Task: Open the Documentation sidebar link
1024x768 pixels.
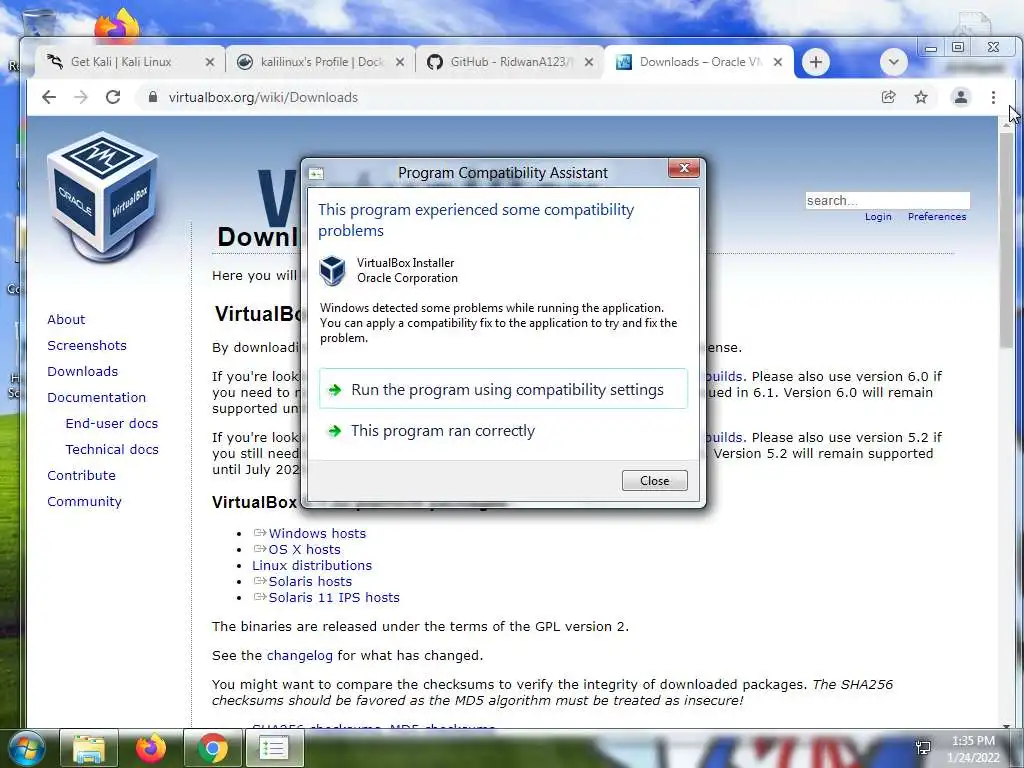Action: coord(97,398)
